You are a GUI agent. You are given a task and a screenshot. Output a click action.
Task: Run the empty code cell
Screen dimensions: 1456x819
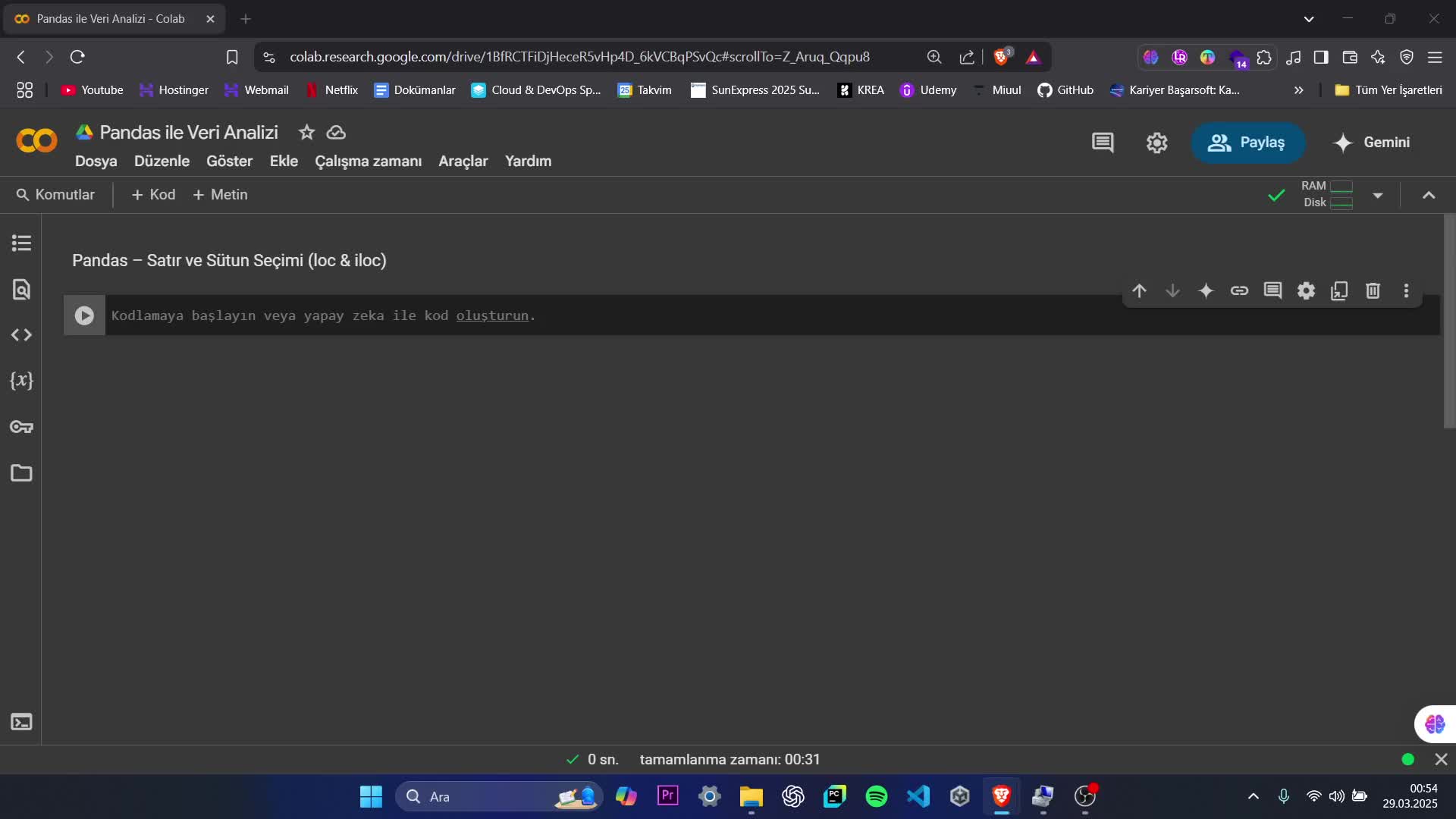[x=84, y=315]
